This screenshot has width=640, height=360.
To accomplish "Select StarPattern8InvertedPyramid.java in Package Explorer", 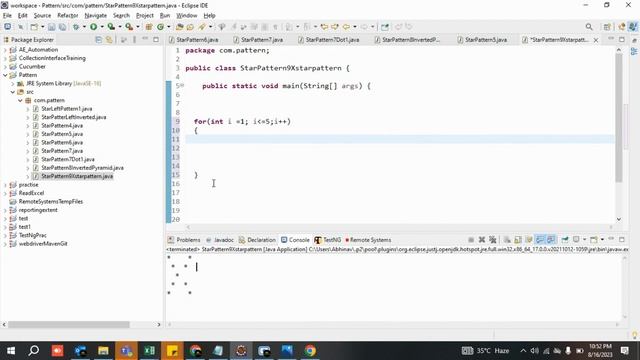I will coord(82,168).
